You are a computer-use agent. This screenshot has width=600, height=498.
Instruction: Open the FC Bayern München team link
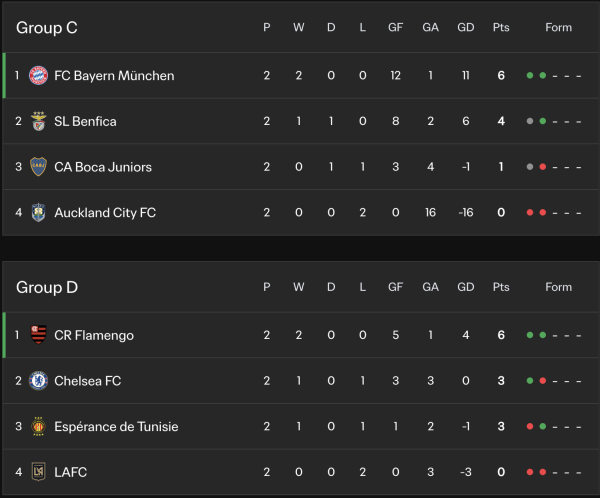point(114,76)
